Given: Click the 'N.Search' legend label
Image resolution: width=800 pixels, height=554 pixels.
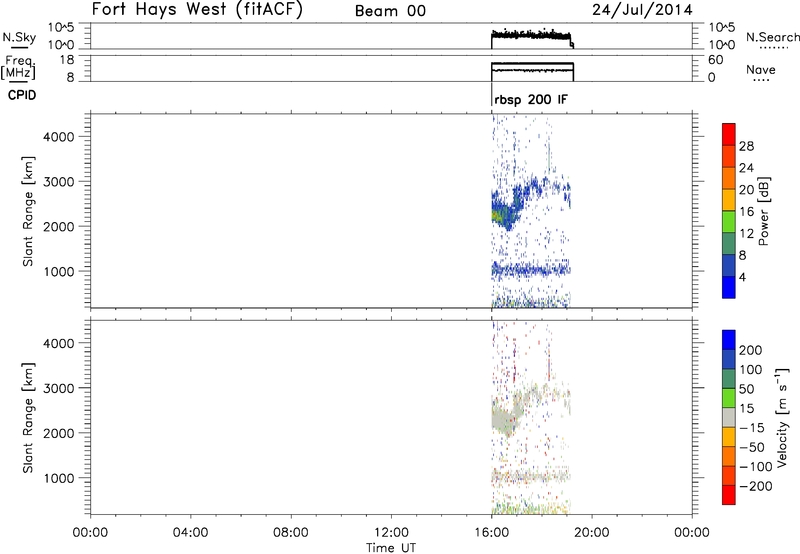Looking at the screenshot, I should coord(772,37).
